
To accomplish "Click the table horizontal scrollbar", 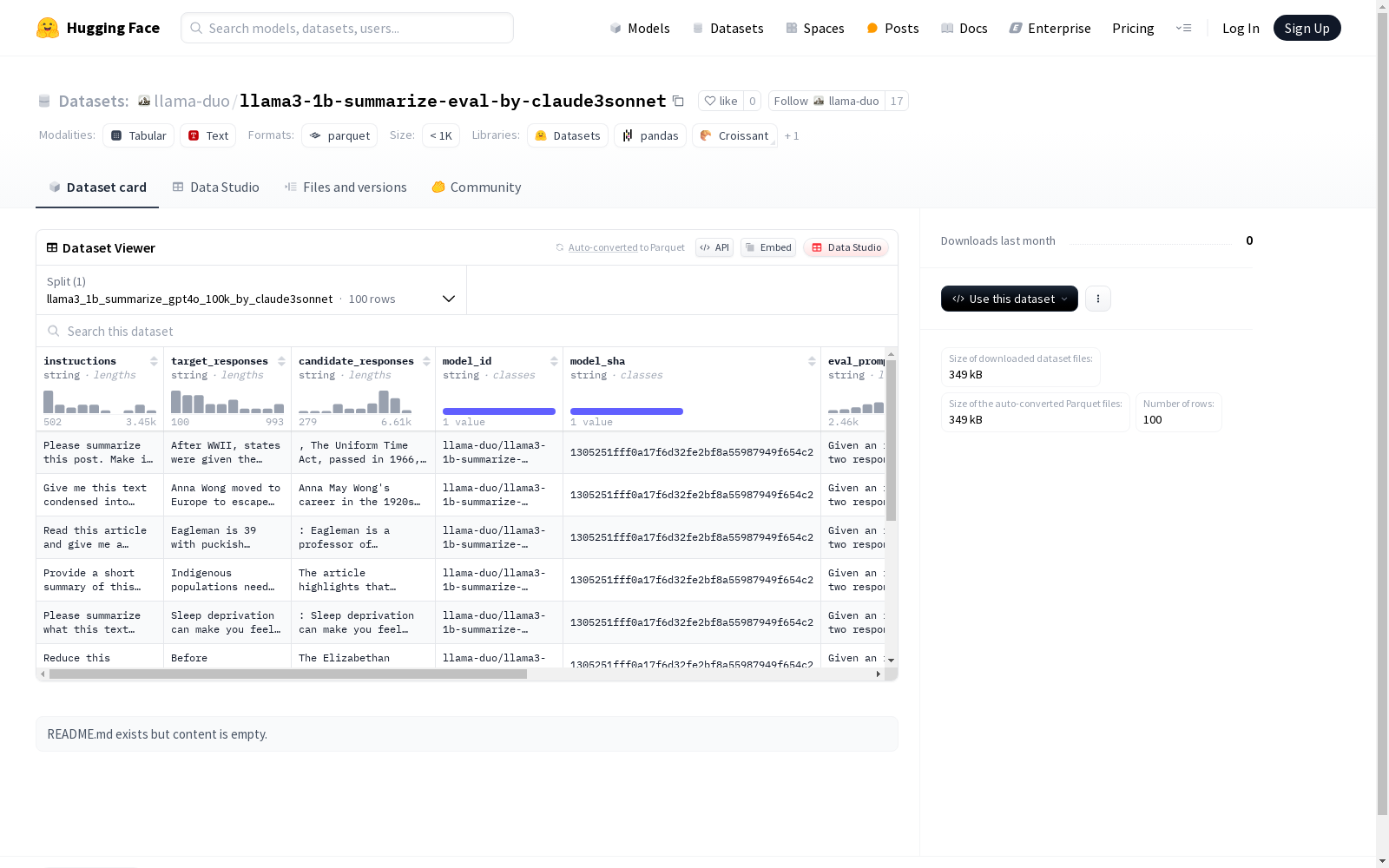I will (x=288, y=674).
